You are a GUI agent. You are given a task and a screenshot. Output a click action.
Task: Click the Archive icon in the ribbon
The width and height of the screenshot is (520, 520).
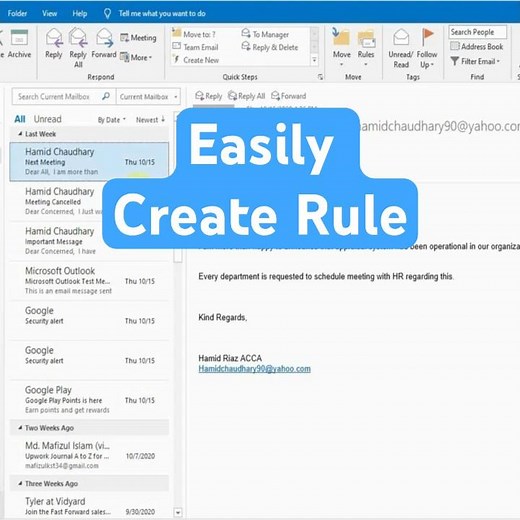[19, 43]
